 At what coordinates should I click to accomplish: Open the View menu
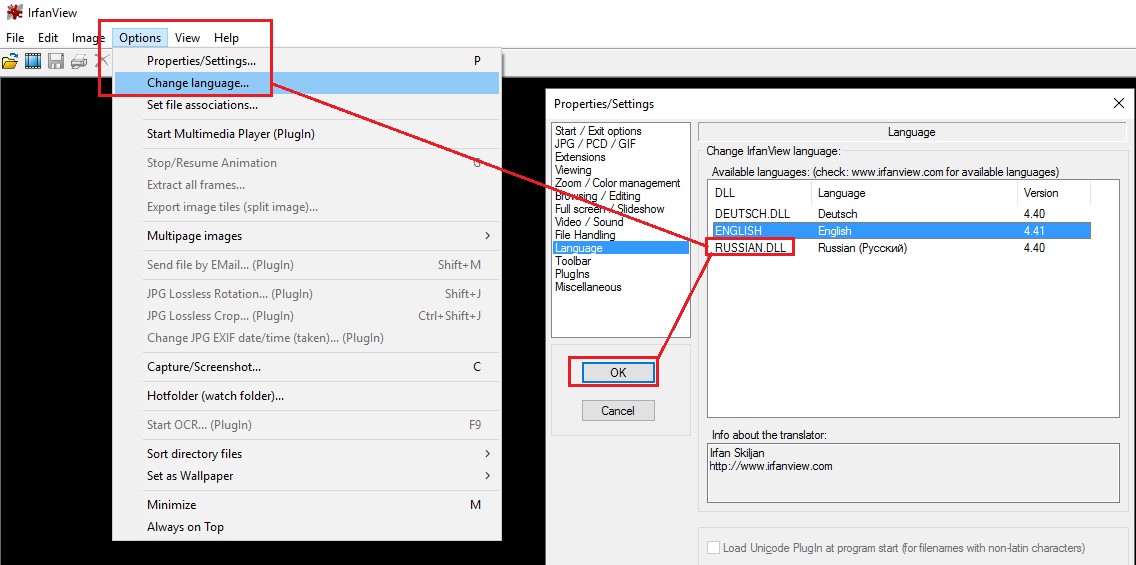click(x=187, y=38)
